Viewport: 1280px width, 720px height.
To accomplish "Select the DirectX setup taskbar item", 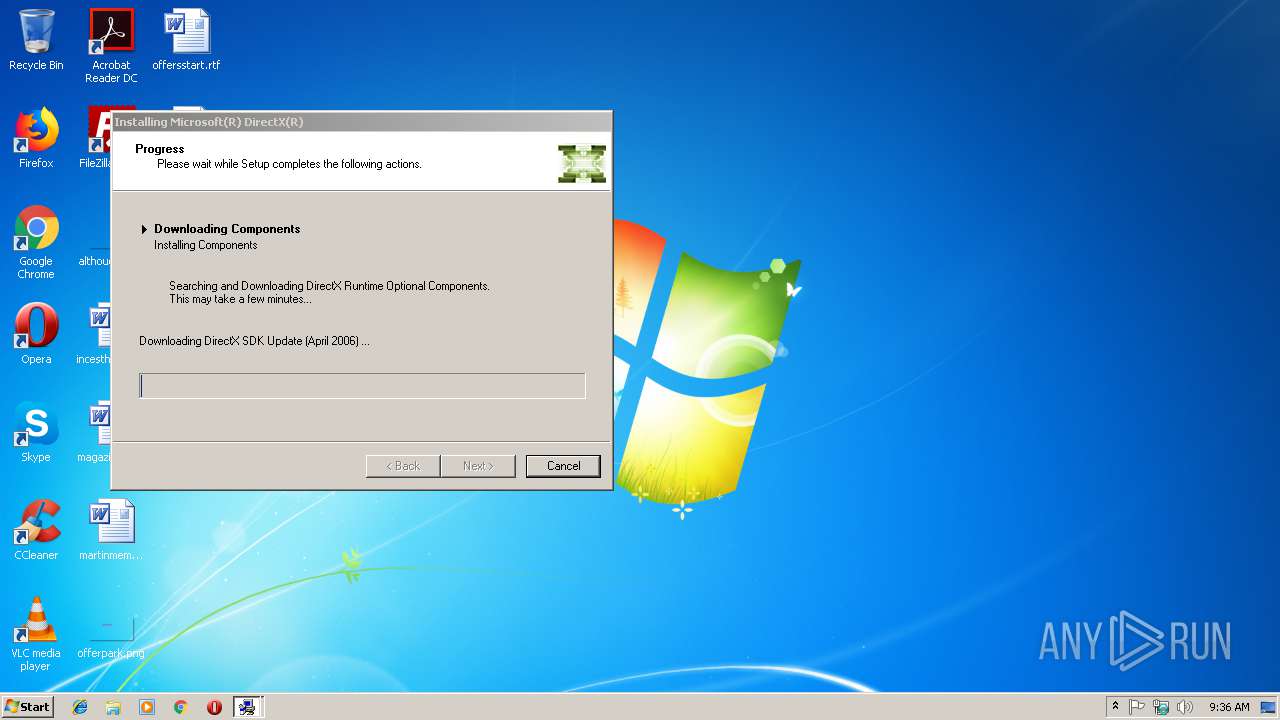I will click(247, 707).
